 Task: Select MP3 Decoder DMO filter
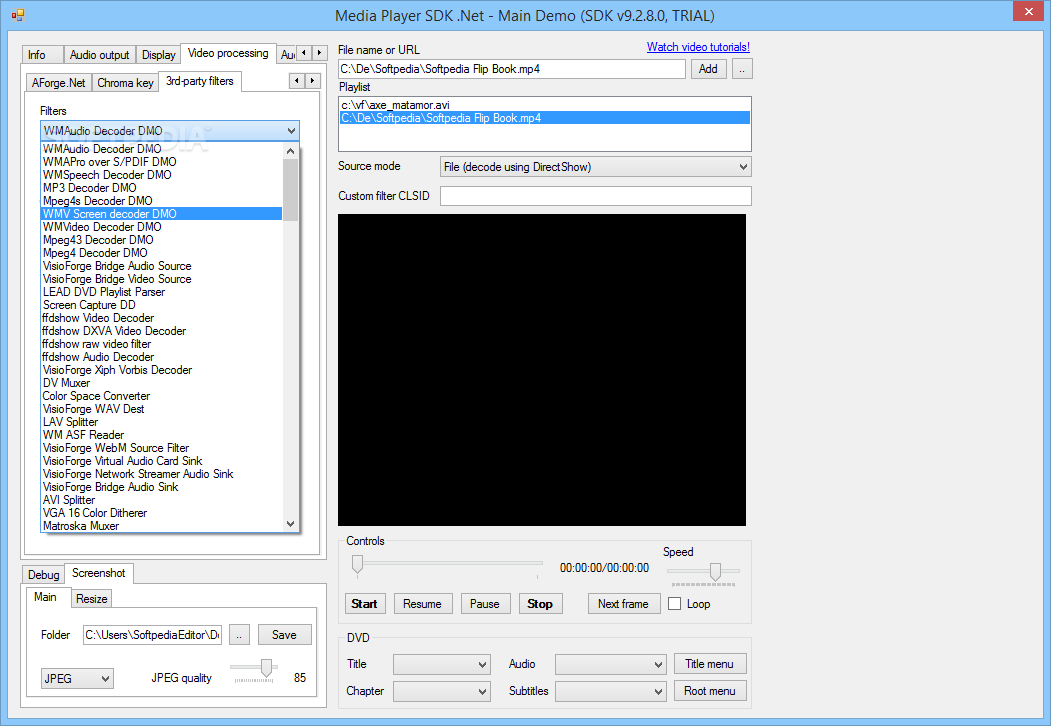(x=162, y=188)
